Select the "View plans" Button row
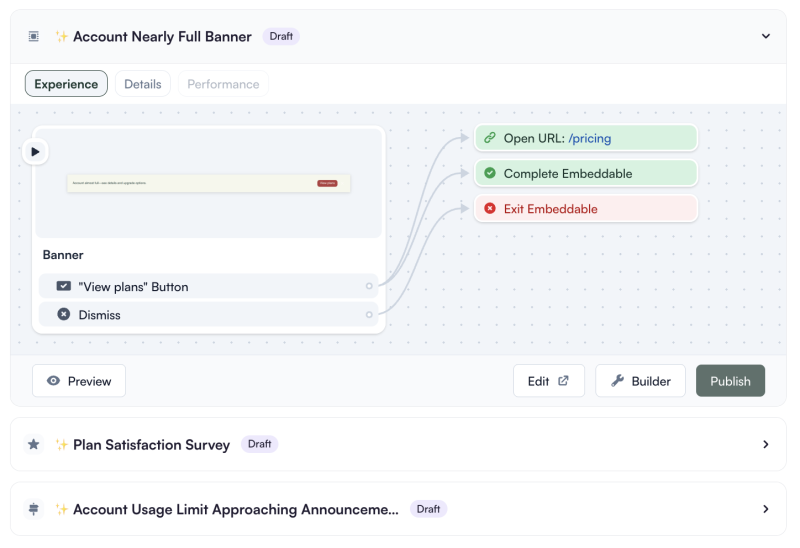Screen dimensions: 800x548 coord(209,286)
